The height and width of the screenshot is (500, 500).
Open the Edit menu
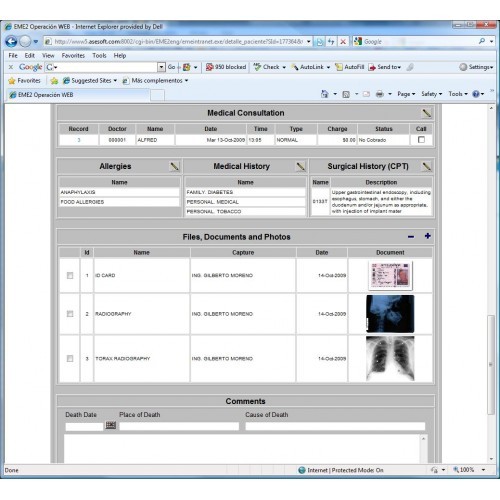(30, 56)
